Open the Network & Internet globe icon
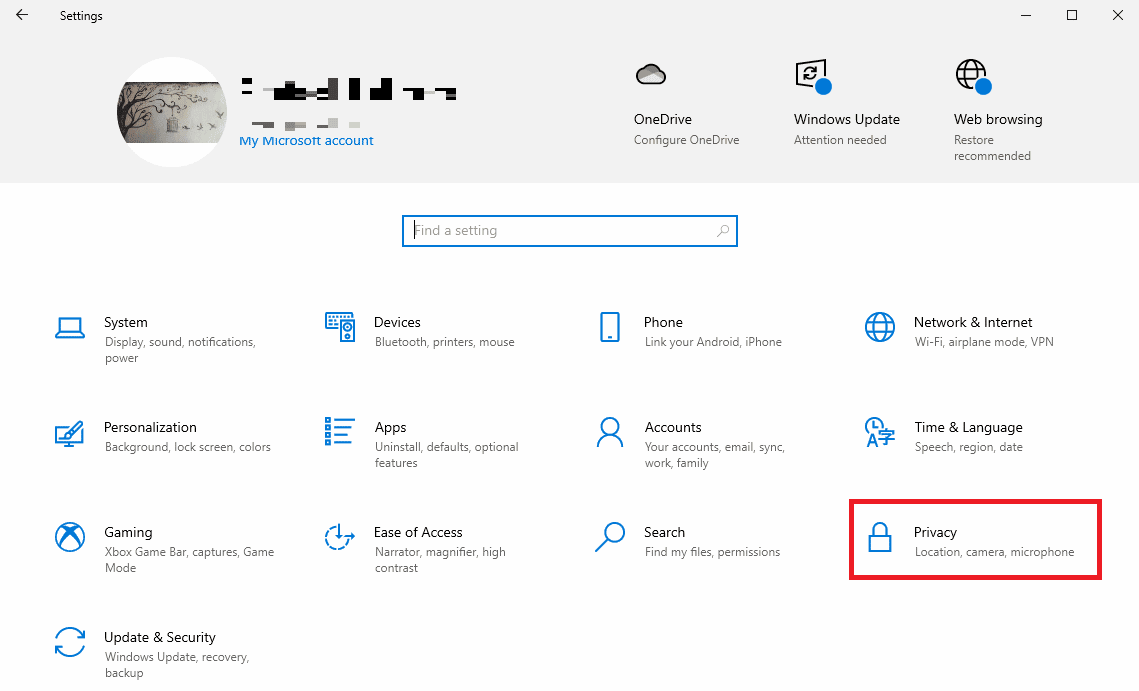The height and width of the screenshot is (691, 1139). click(880, 327)
